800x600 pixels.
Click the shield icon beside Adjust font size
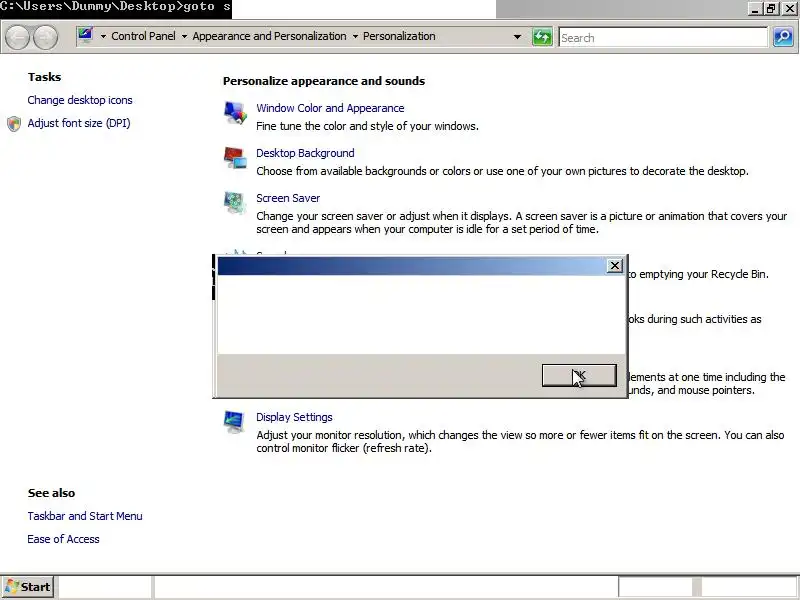(x=14, y=123)
